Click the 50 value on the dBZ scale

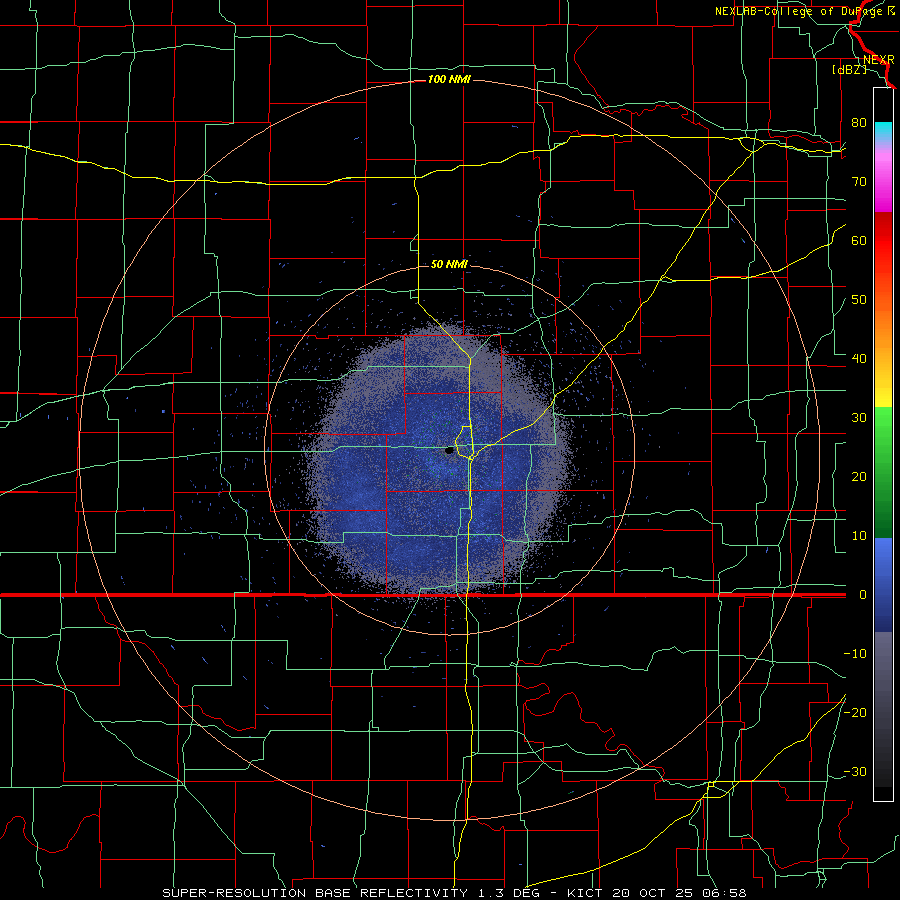(x=859, y=300)
